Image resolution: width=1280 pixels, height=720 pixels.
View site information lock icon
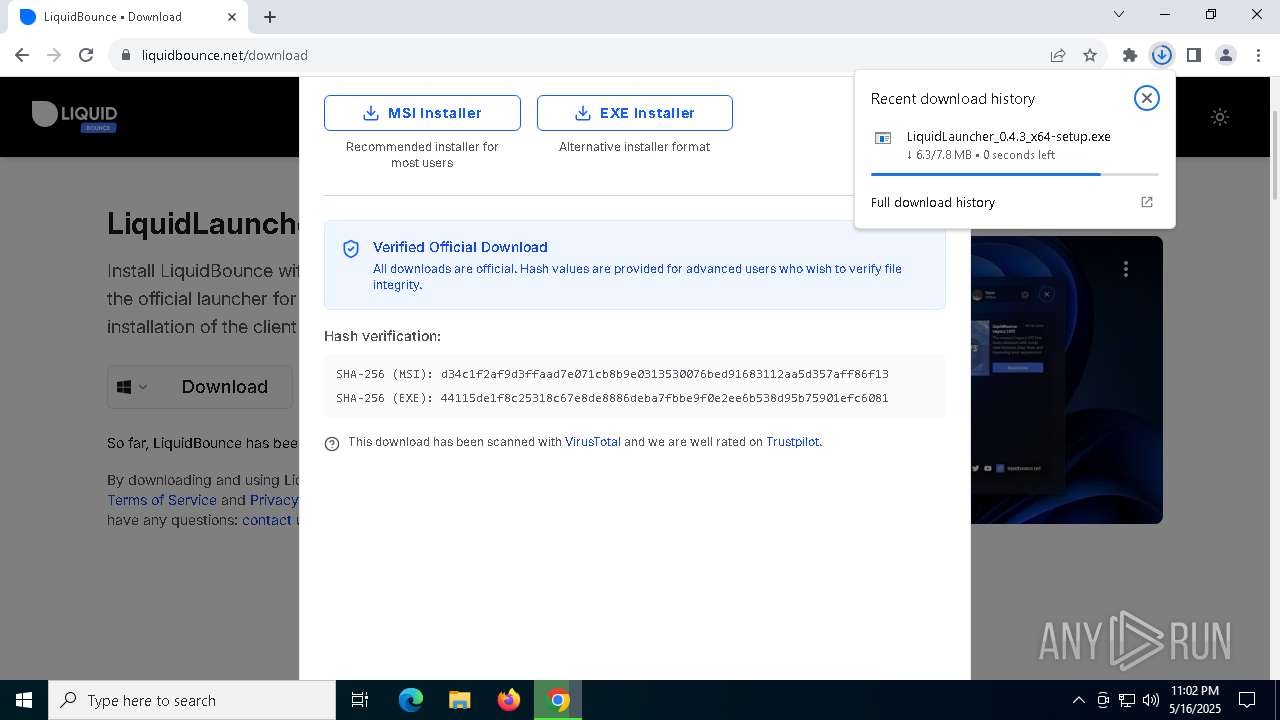click(126, 55)
